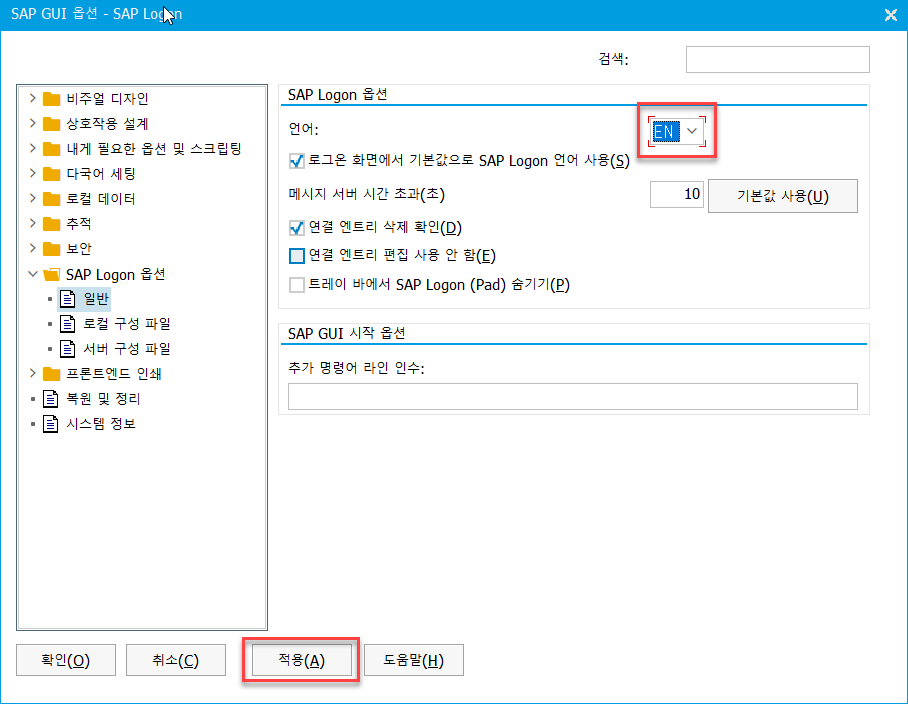The height and width of the screenshot is (704, 908).
Task: Open help with the 도움말(H) button
Action: (413, 660)
